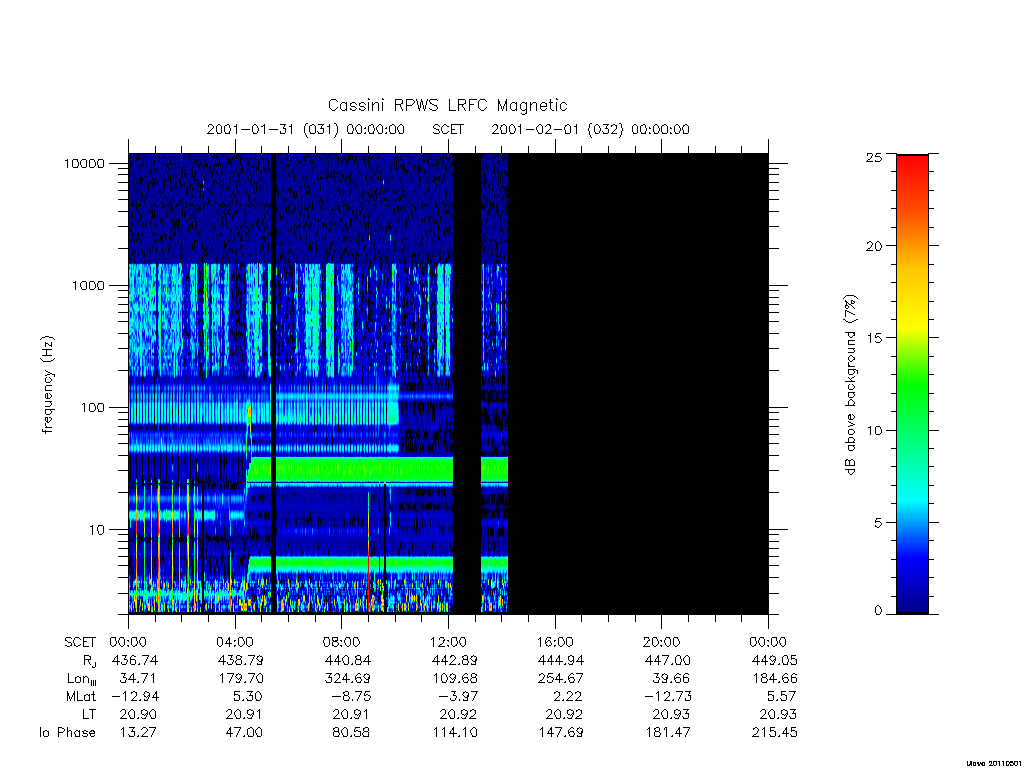The height and width of the screenshot is (768, 1024).
Task: Click the 08:00 SCET time label
Action: [342, 642]
